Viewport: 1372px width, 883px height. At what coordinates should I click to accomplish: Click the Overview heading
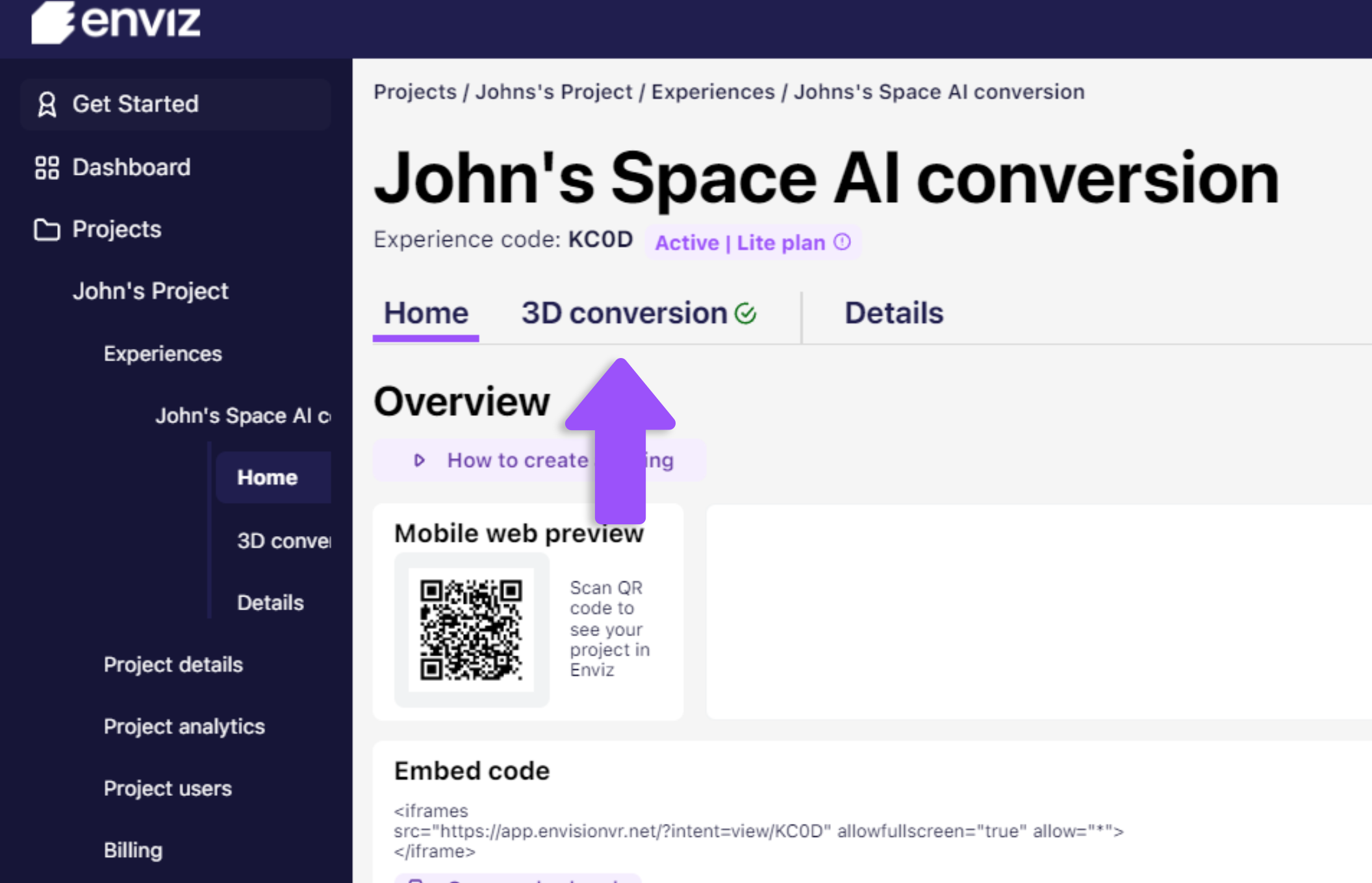pos(462,402)
